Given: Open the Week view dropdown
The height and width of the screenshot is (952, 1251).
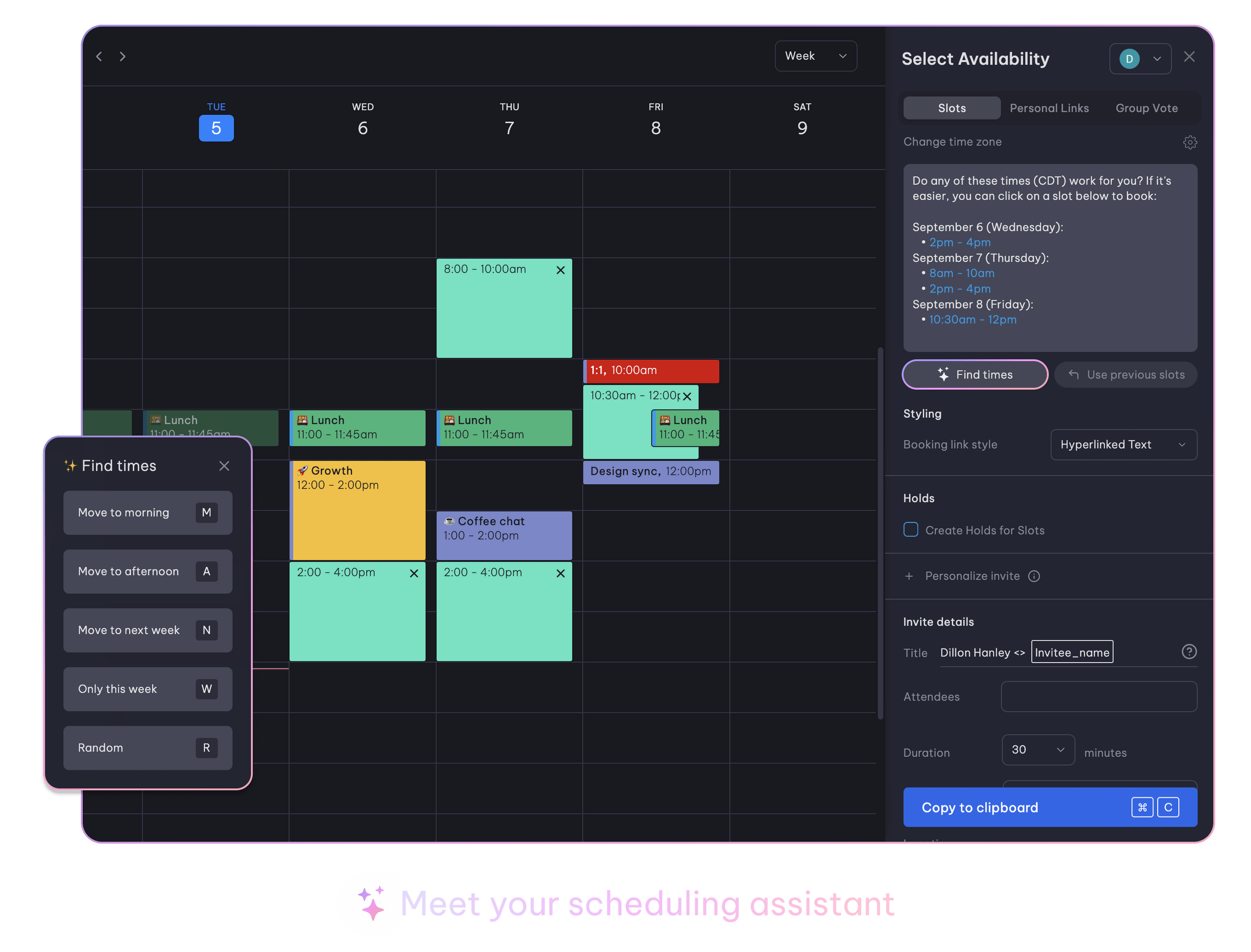Looking at the screenshot, I should coord(815,56).
